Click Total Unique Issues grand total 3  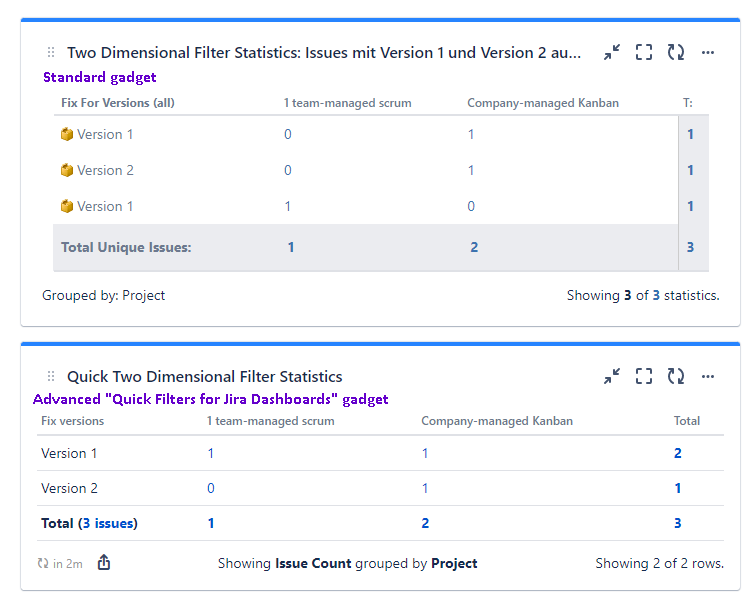(x=690, y=247)
